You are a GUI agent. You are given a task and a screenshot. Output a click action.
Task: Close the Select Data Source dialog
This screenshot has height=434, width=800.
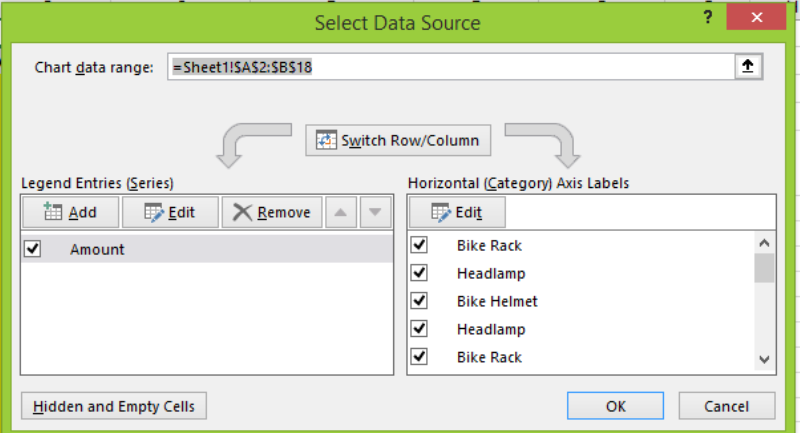[x=756, y=17]
